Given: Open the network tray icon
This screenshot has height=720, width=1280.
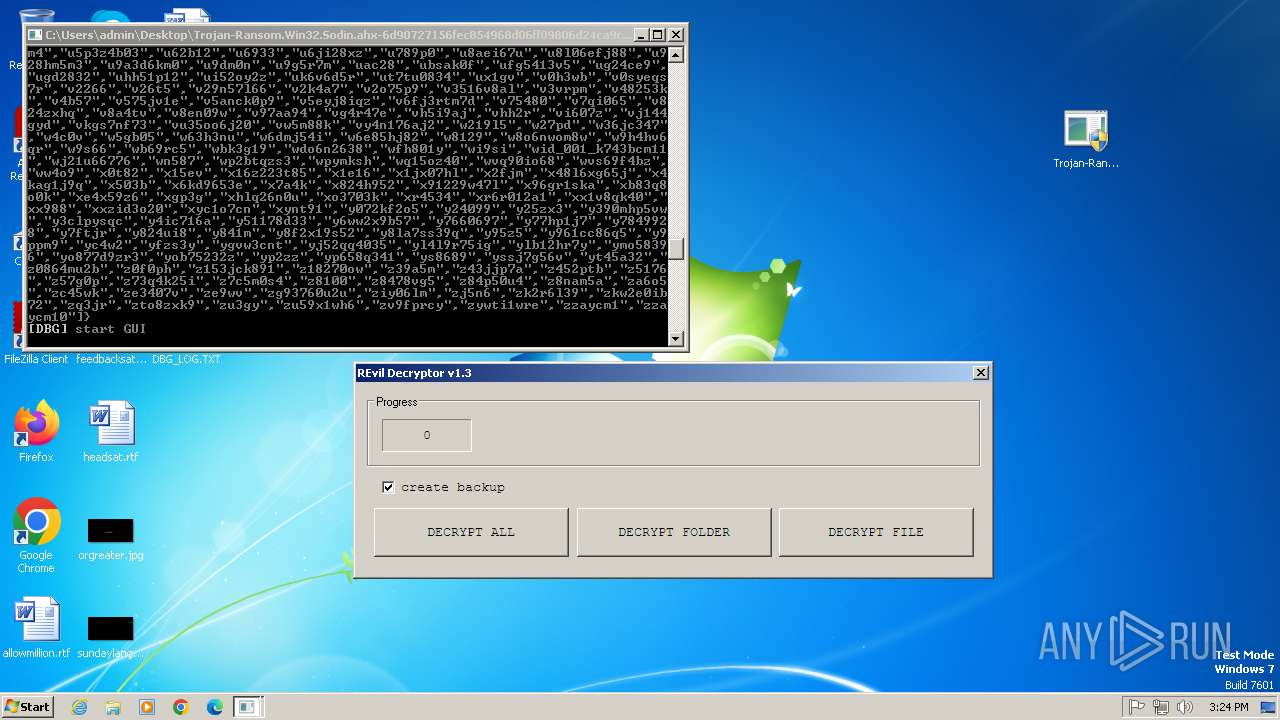Looking at the screenshot, I should 1161,707.
